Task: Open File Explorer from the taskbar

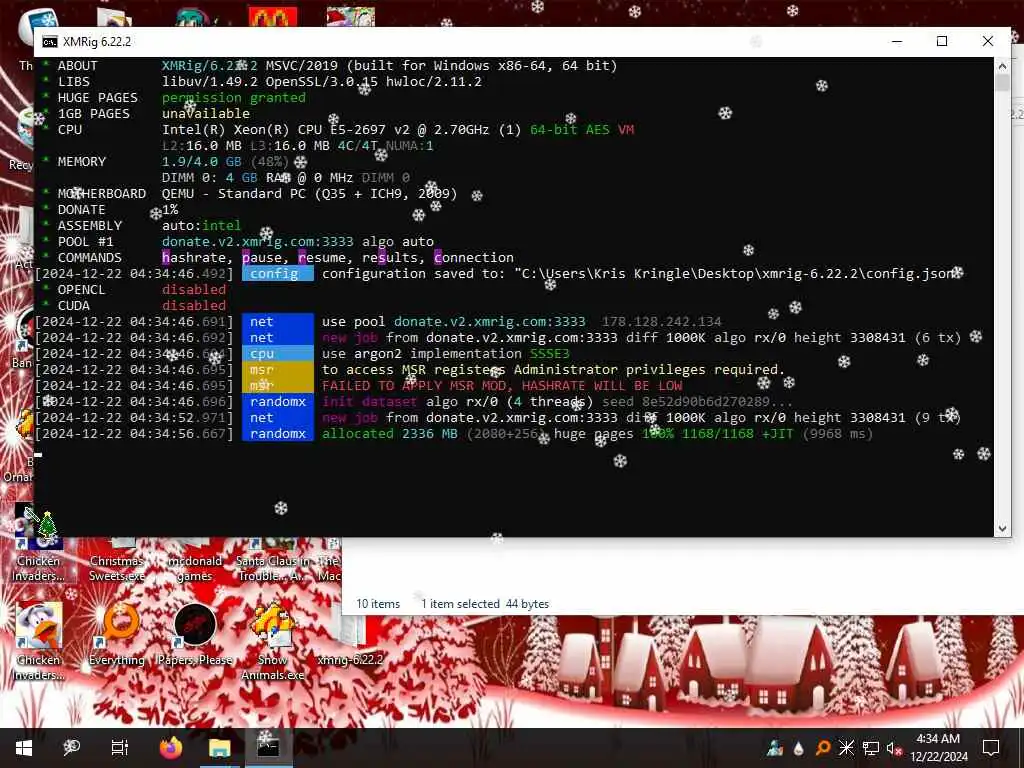Action: pyautogui.click(x=219, y=748)
